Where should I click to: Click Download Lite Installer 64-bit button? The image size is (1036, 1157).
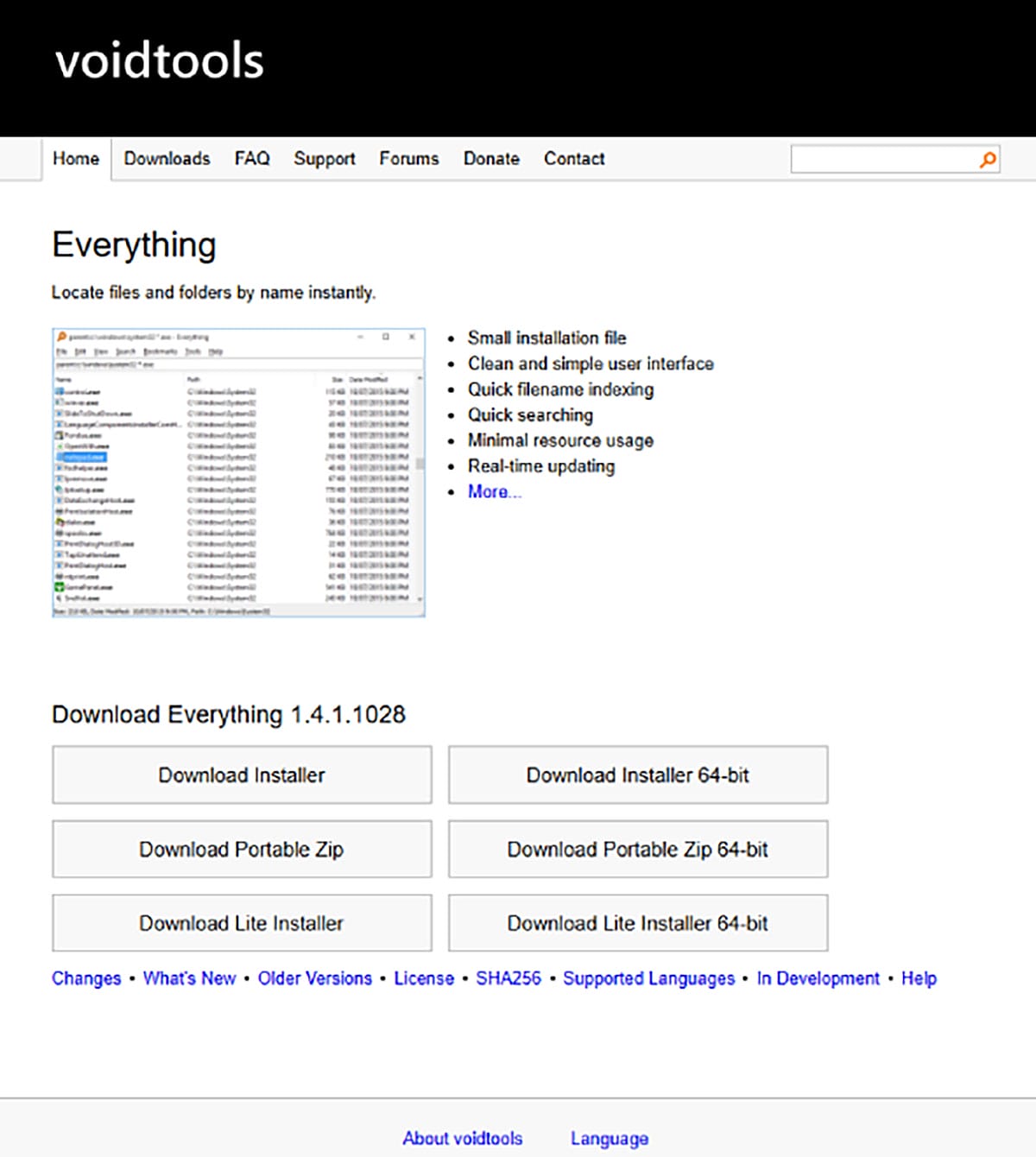[x=638, y=924]
